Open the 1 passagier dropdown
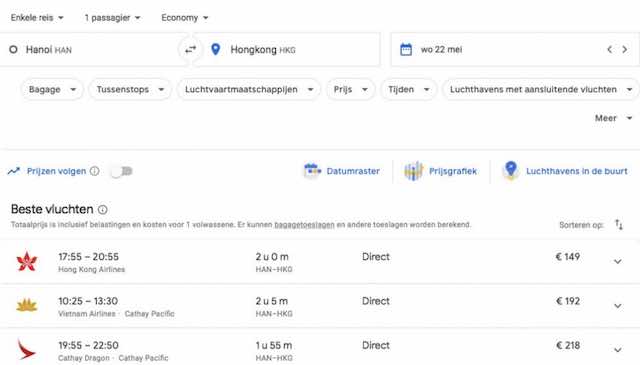This screenshot has height=365, width=640. pos(112,18)
